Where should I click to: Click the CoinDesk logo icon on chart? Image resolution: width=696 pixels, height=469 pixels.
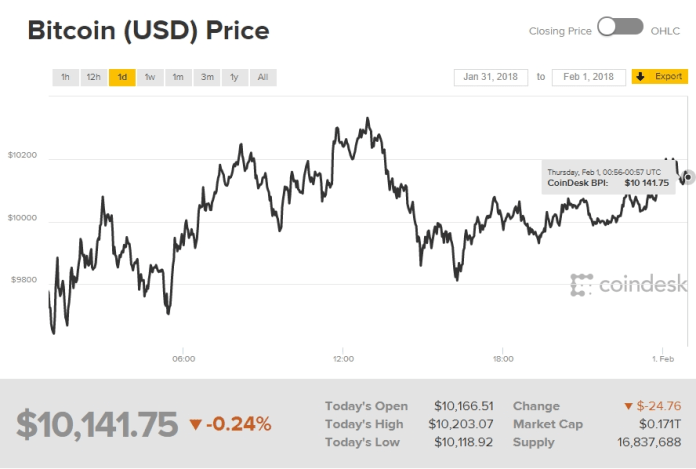(581, 285)
